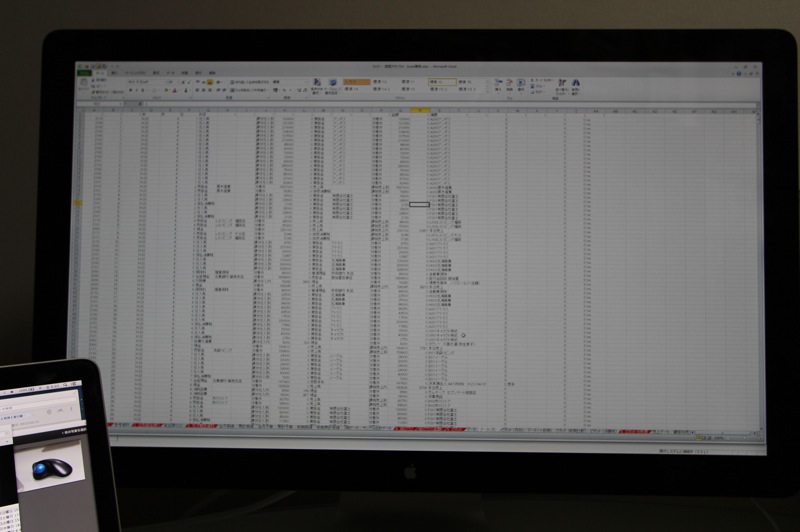
Task: Click into the formula bar
Action: [449, 104]
